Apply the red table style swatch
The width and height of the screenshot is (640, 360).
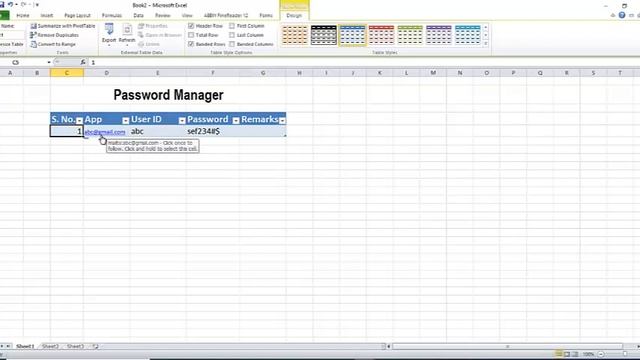[382, 35]
